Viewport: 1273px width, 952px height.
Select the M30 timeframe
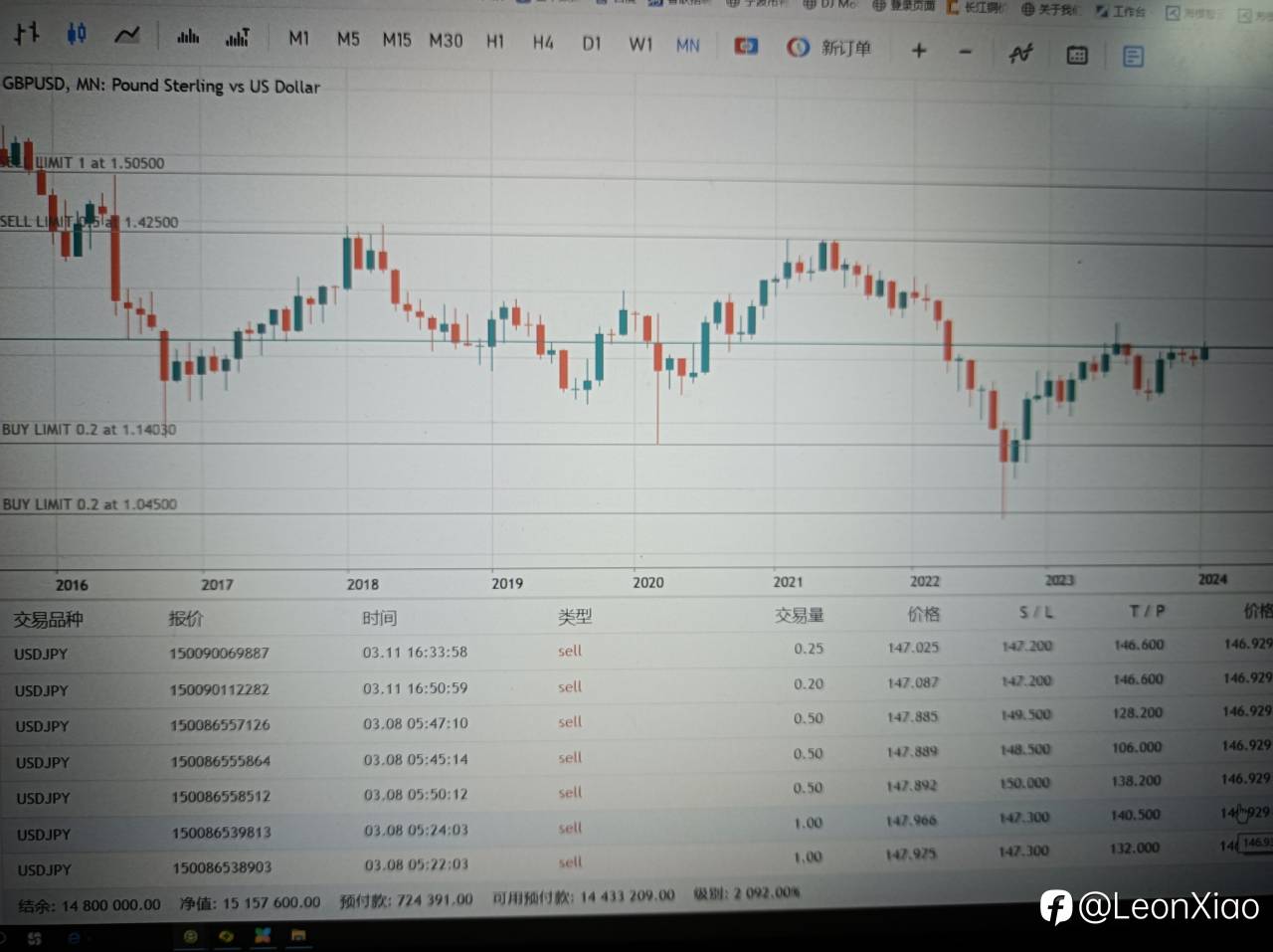coord(446,41)
